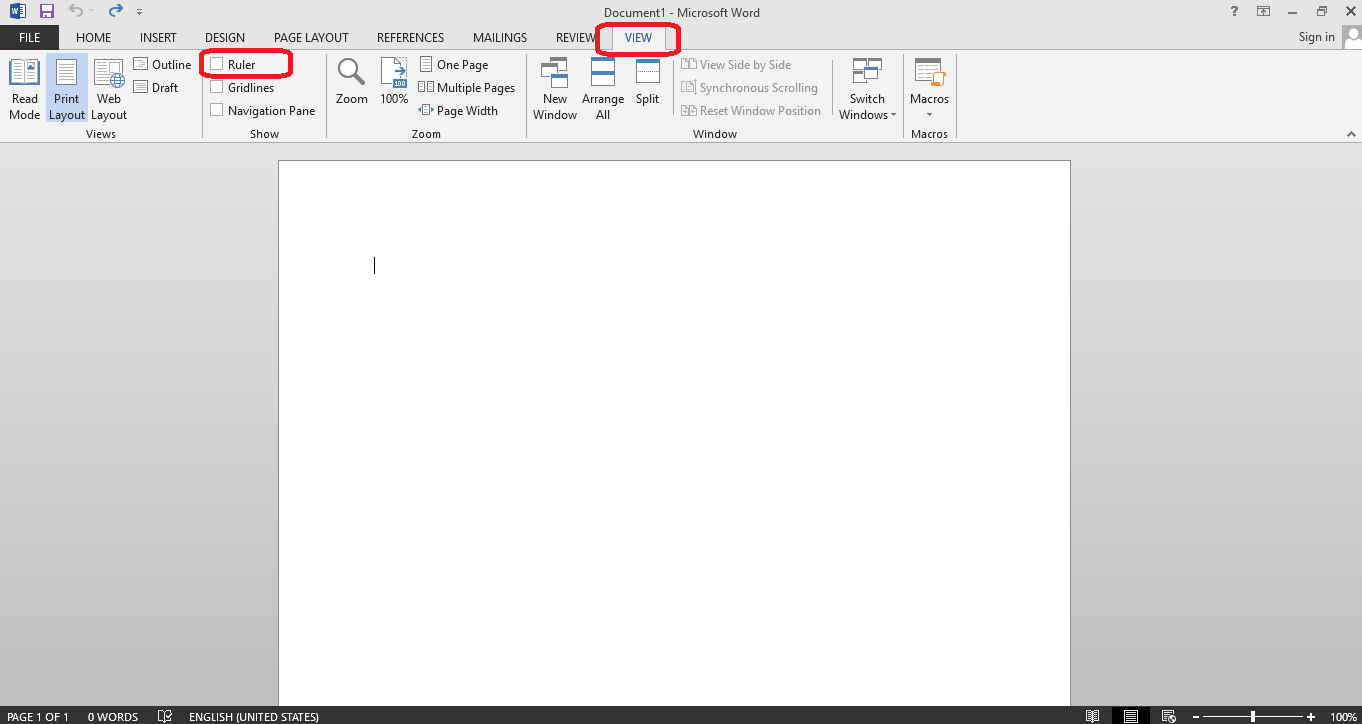Open Web Layout from the status bar
Image resolution: width=1362 pixels, height=724 pixels.
click(x=1168, y=716)
